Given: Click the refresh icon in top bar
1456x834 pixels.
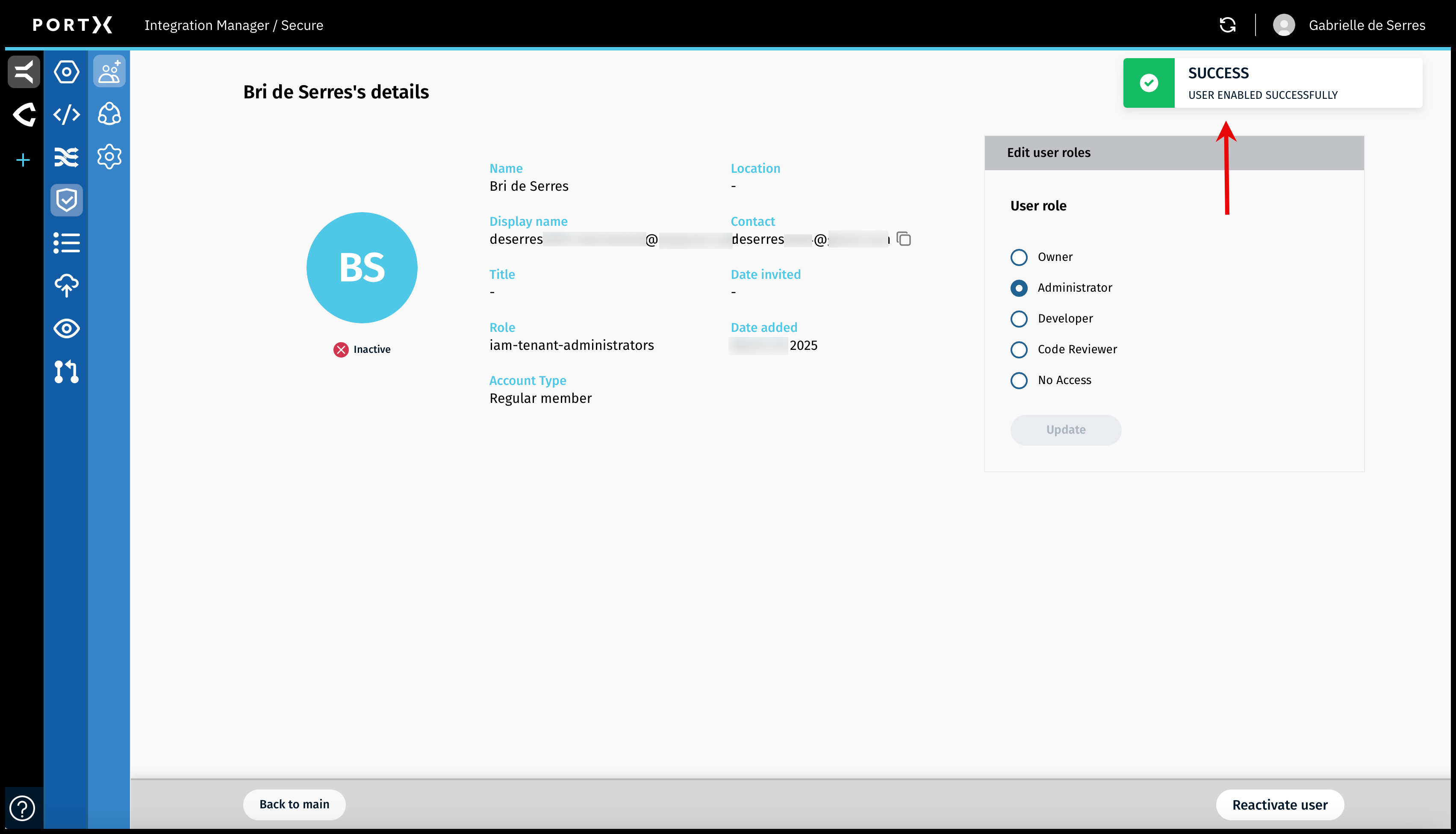Looking at the screenshot, I should (x=1227, y=25).
